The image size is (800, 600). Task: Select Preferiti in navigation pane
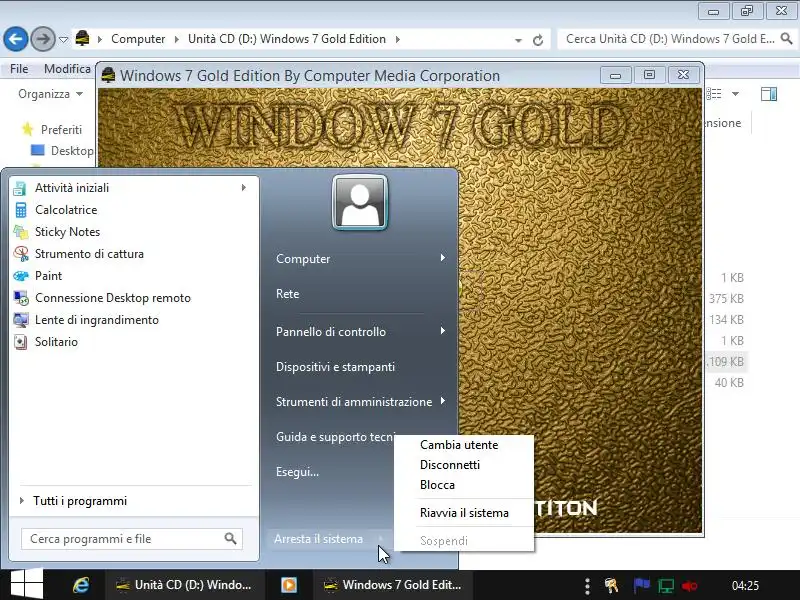point(61,130)
